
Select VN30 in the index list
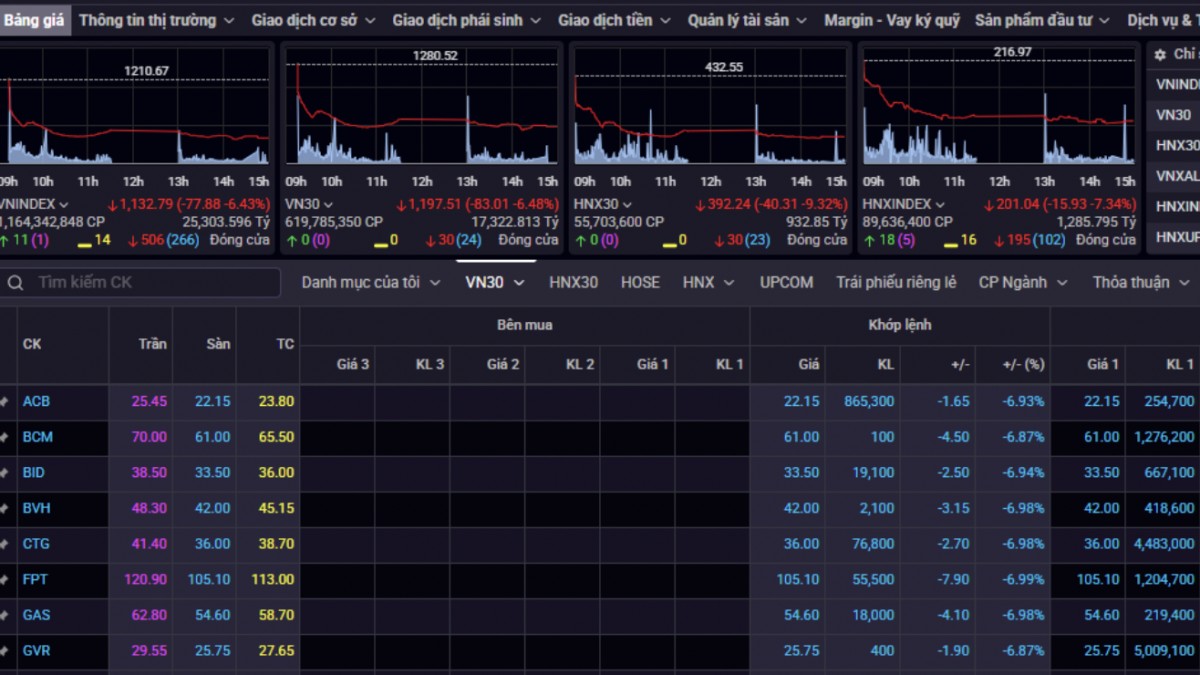click(x=1173, y=115)
